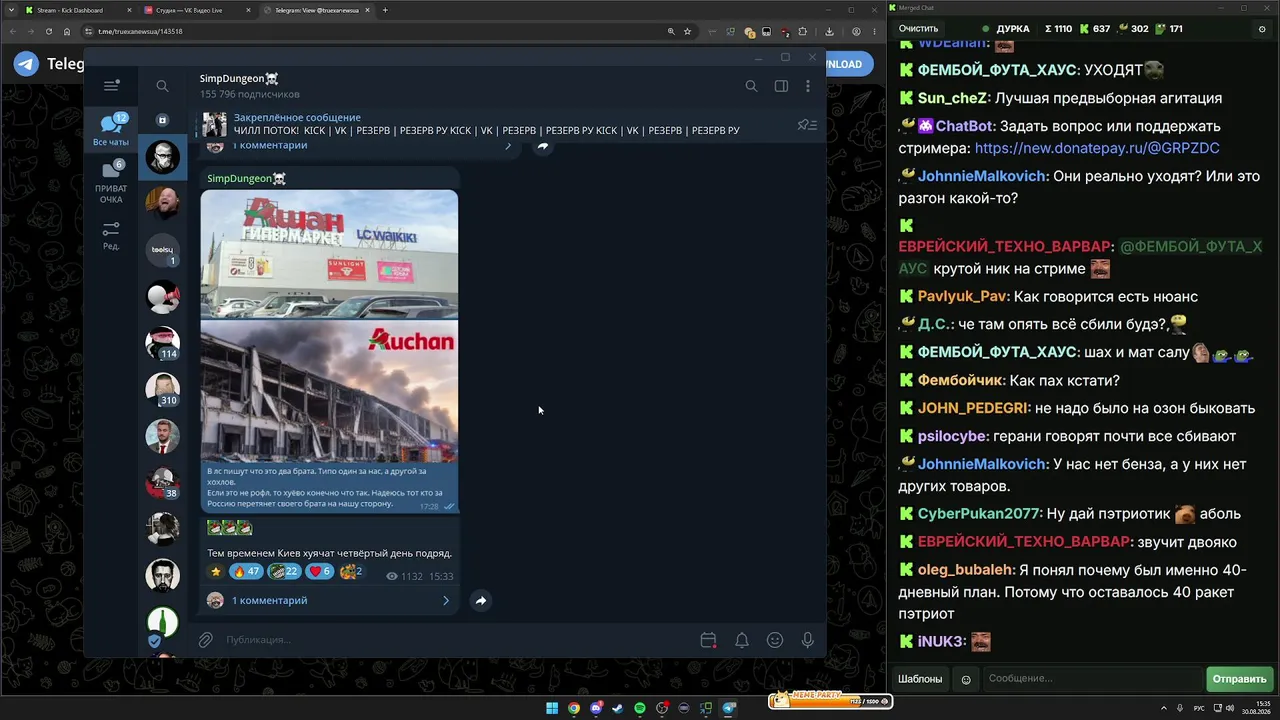The height and width of the screenshot is (720, 1280).
Task: Switch to the "Telegram: View @truexanewsua" tab
Action: [315, 10]
